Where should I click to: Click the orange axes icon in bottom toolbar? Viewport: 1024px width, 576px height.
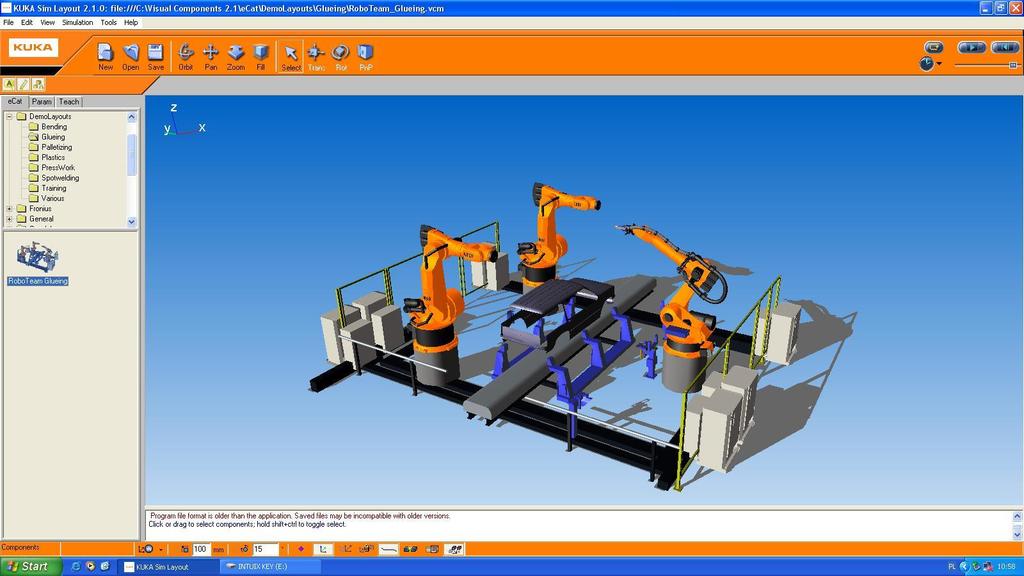pyautogui.click(x=345, y=549)
